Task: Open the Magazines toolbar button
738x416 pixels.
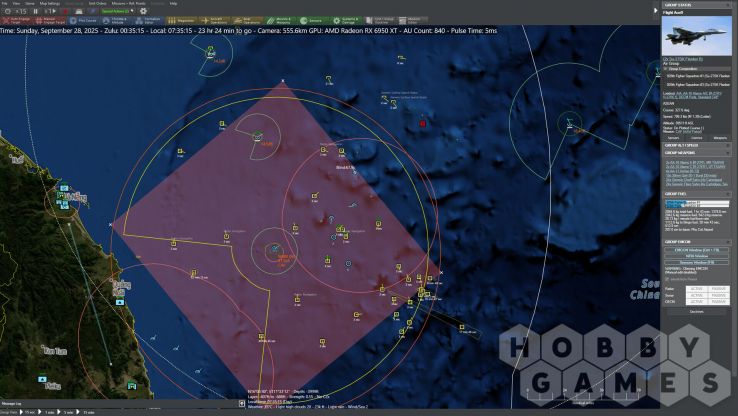Action: [181, 21]
